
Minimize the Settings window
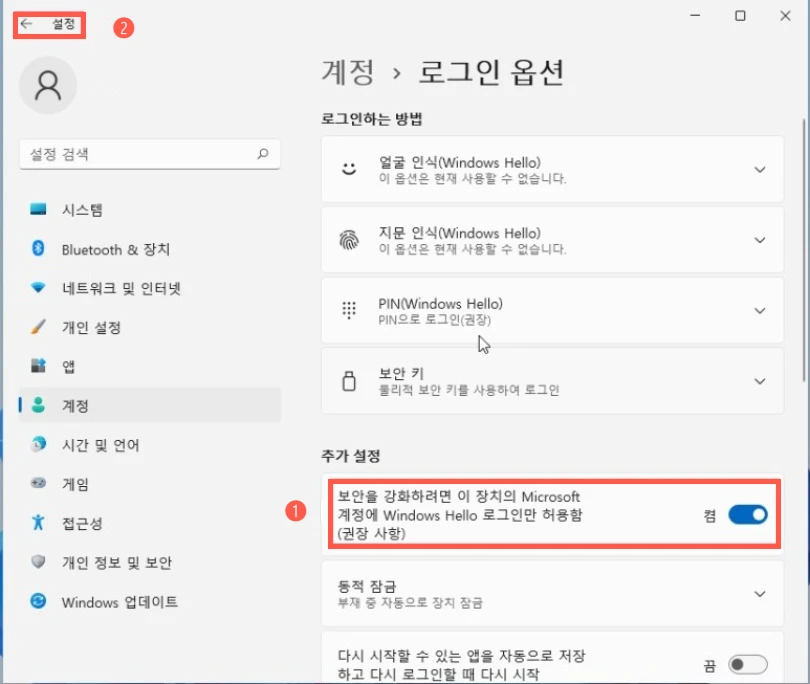pos(695,15)
